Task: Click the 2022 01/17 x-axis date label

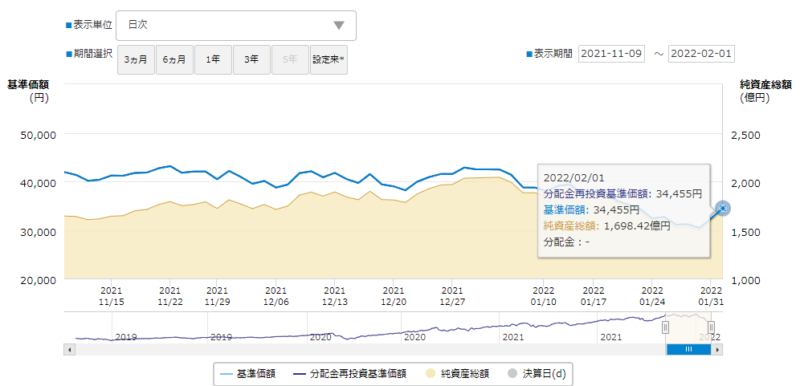Action: (x=593, y=296)
